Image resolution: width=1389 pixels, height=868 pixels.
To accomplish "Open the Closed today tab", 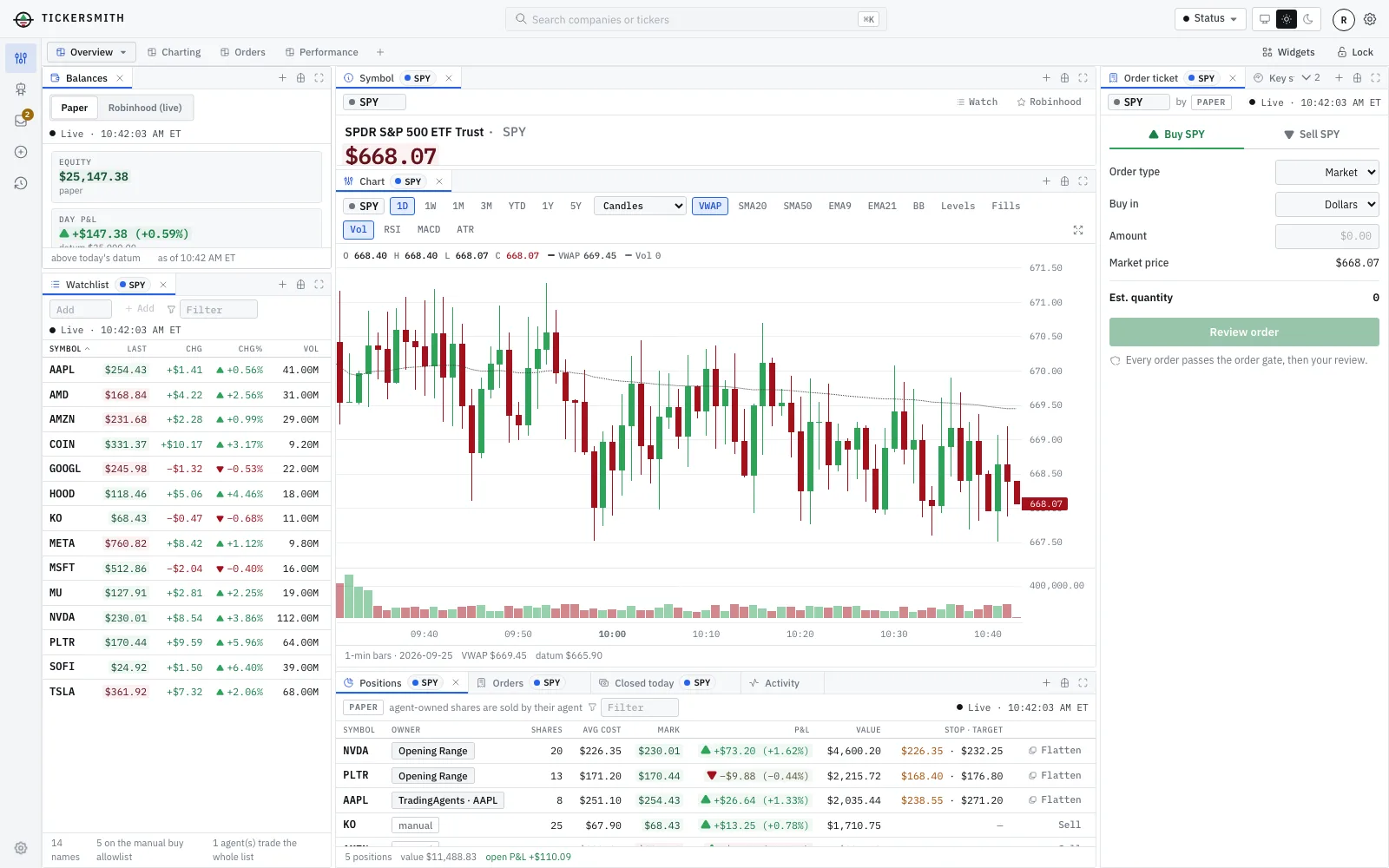I will tap(666, 683).
